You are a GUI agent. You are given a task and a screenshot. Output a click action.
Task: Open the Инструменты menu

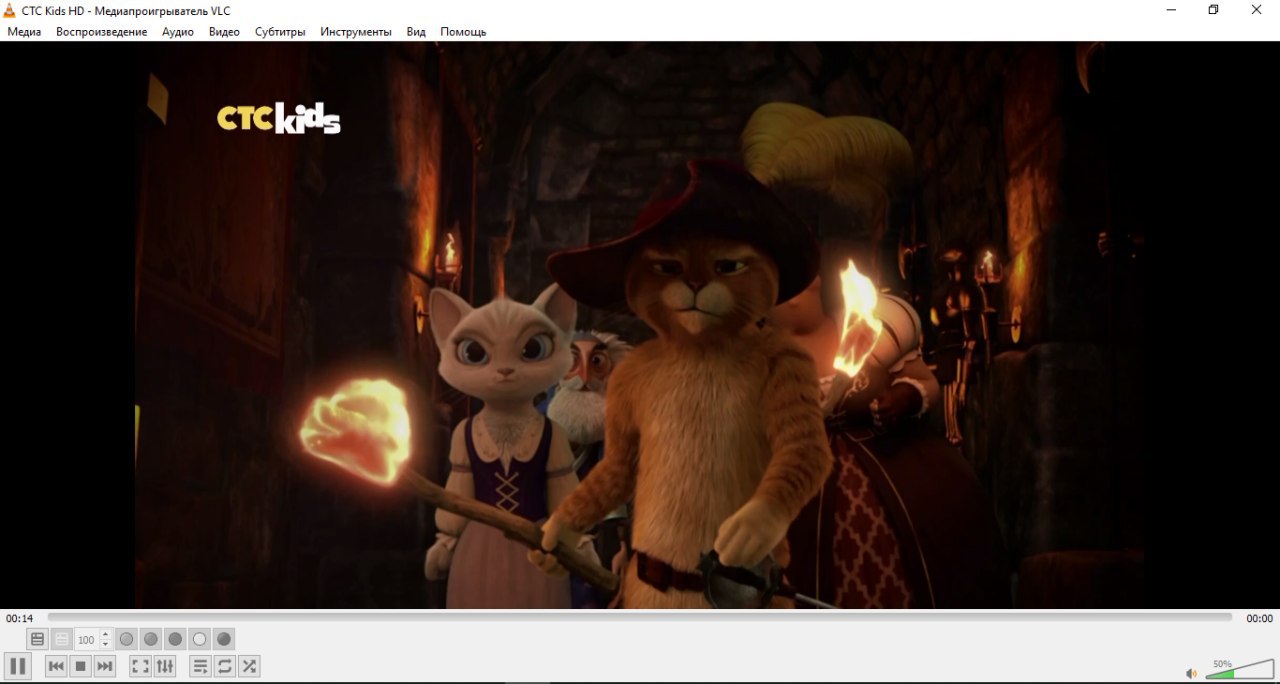tap(356, 32)
